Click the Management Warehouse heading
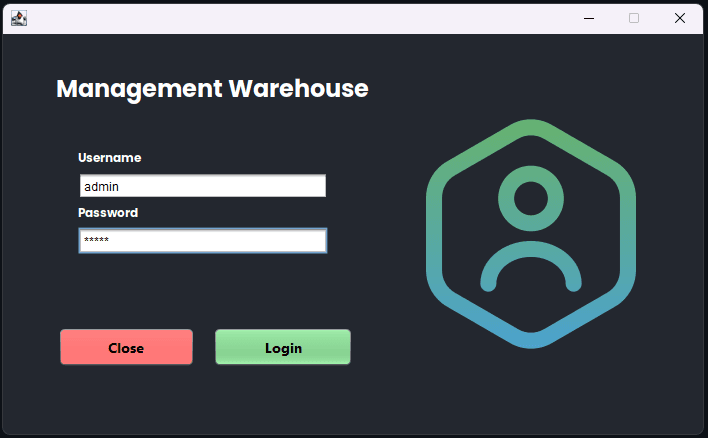The image size is (708, 438). tap(212, 89)
